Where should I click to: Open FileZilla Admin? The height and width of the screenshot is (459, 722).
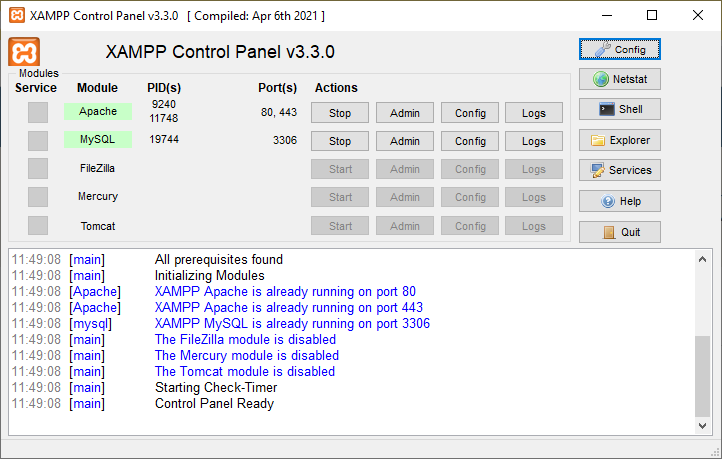(x=405, y=169)
